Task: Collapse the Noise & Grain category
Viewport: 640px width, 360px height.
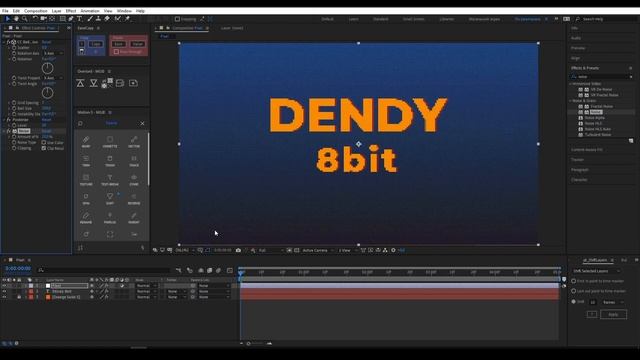Action: pos(571,101)
